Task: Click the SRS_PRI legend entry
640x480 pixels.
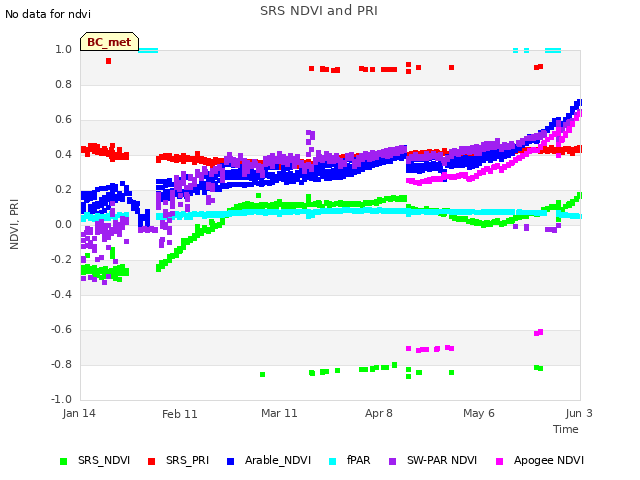Action: [178, 460]
